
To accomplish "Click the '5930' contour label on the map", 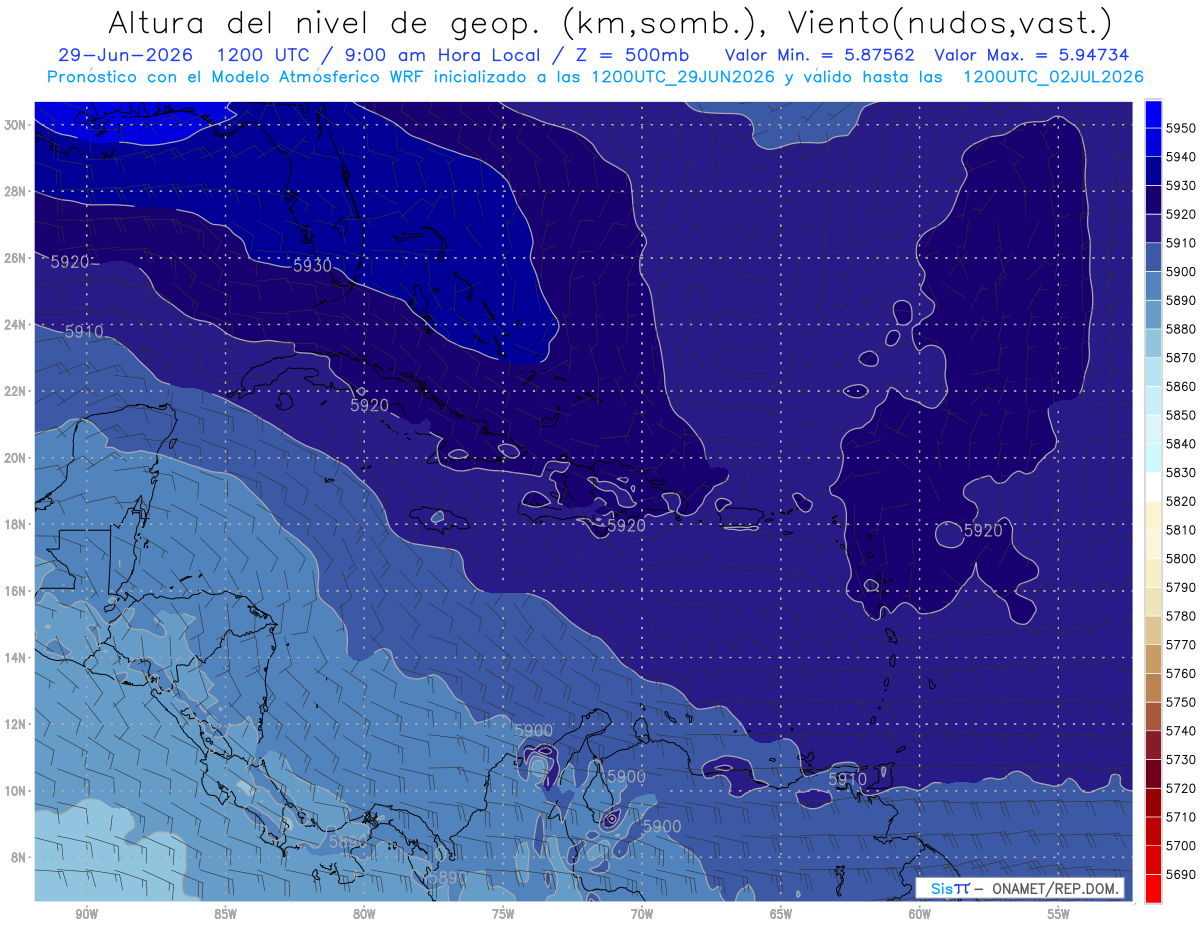I will 312,265.
